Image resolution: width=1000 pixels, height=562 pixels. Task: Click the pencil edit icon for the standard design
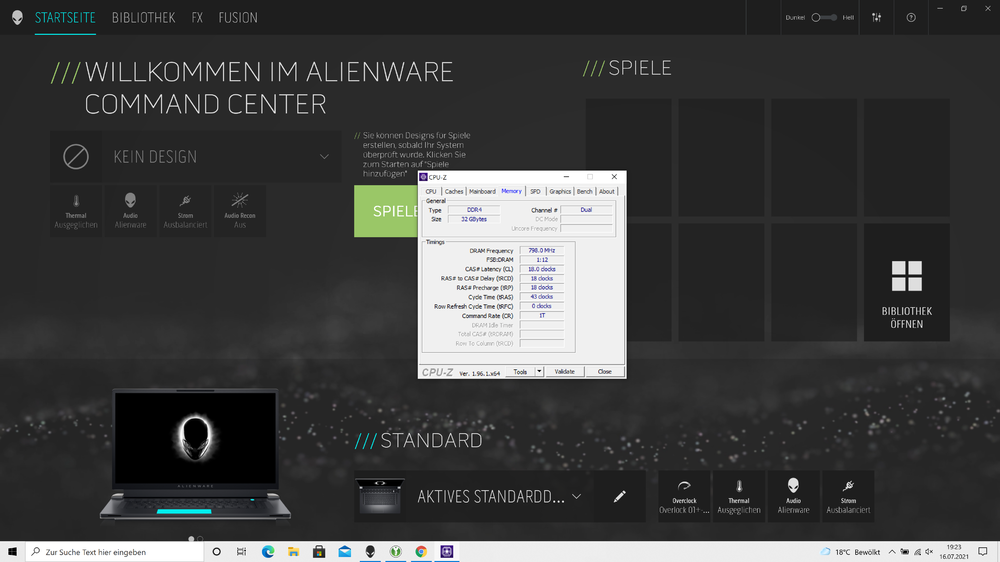pyautogui.click(x=619, y=497)
